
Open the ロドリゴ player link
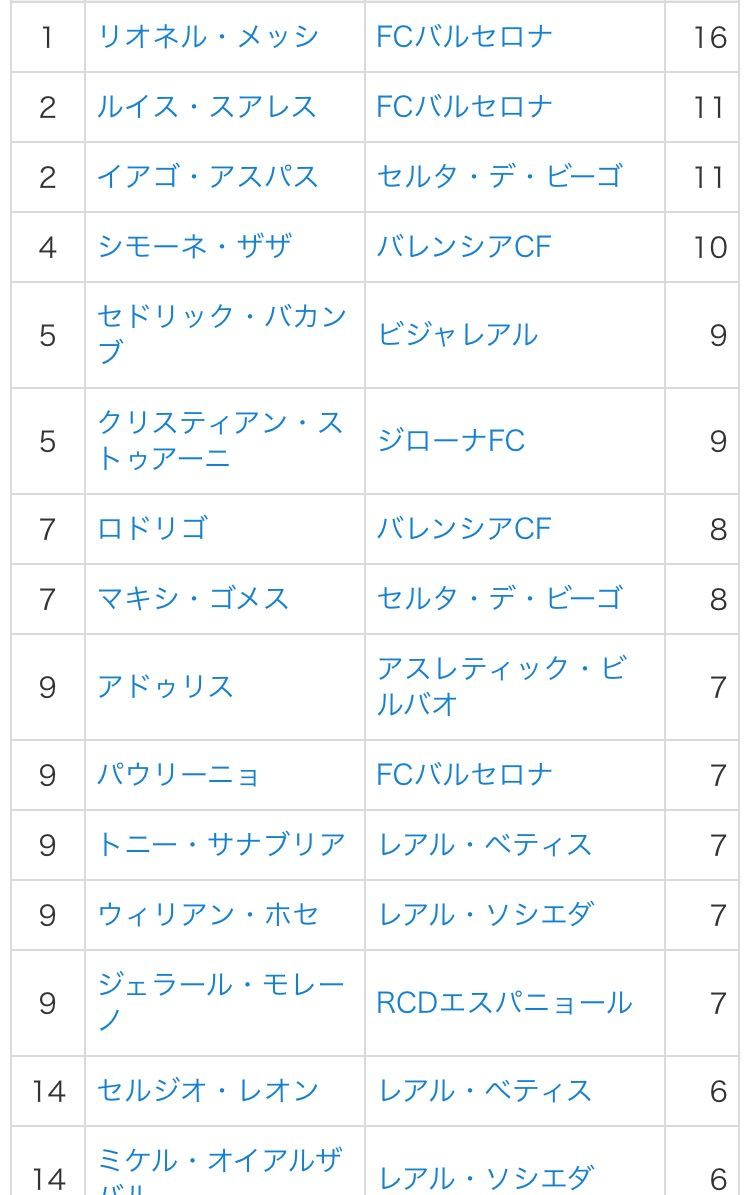tap(152, 529)
